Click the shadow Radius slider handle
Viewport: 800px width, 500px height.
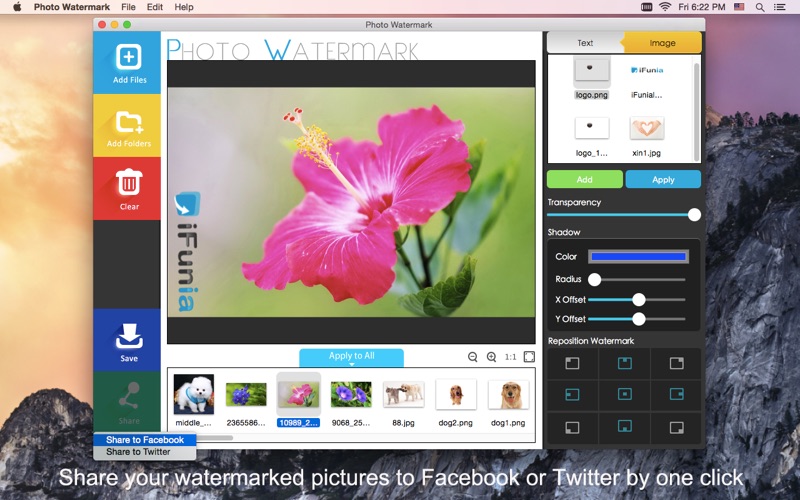coord(594,279)
